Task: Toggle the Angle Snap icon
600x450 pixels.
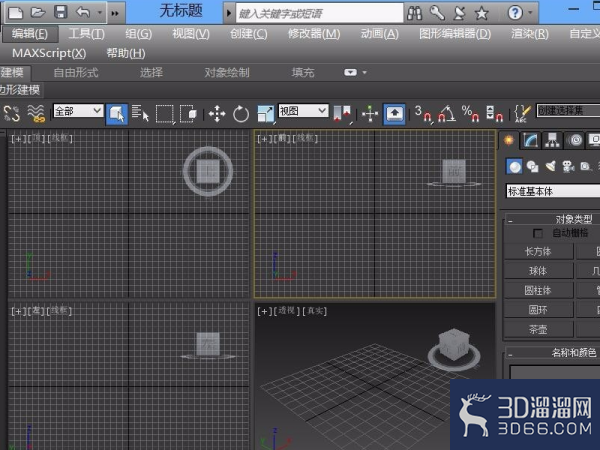Action: point(447,114)
